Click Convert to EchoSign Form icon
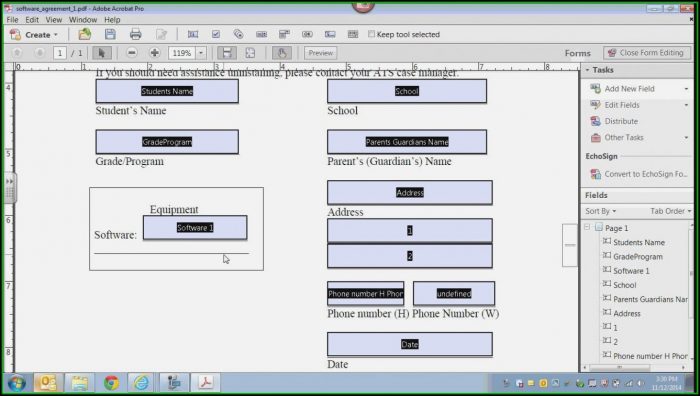The height and width of the screenshot is (396, 700). point(596,174)
